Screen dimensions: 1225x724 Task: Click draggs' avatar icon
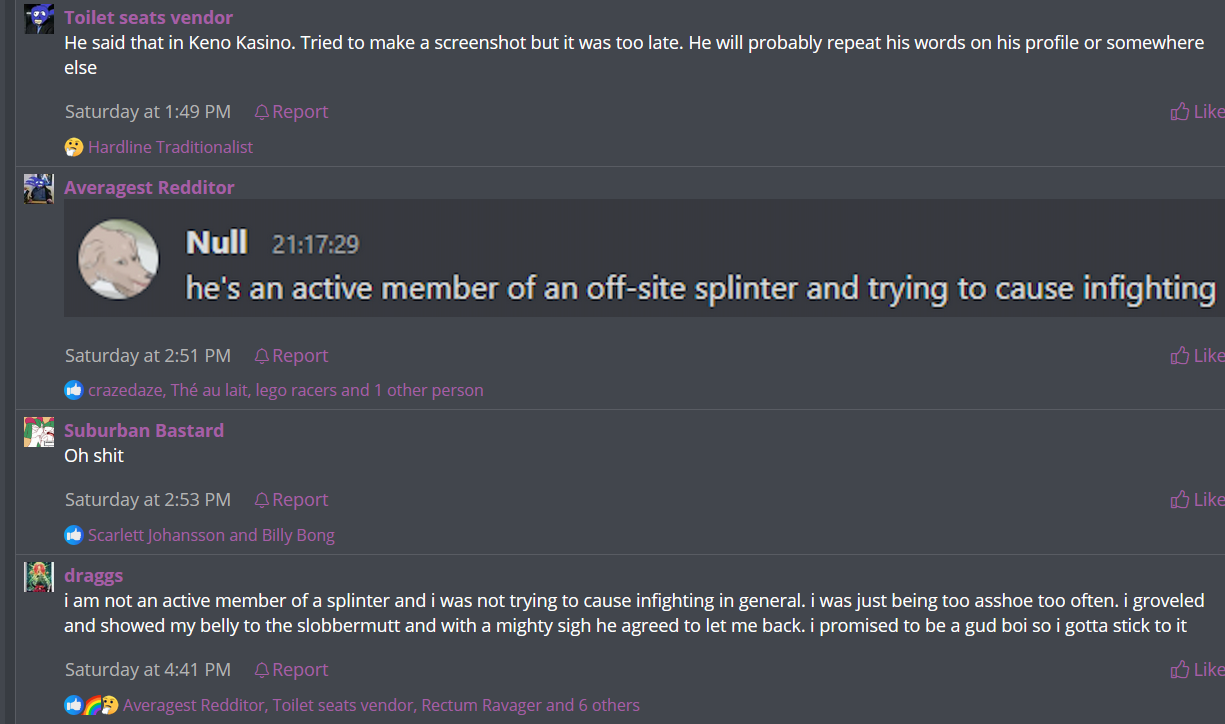(x=39, y=577)
